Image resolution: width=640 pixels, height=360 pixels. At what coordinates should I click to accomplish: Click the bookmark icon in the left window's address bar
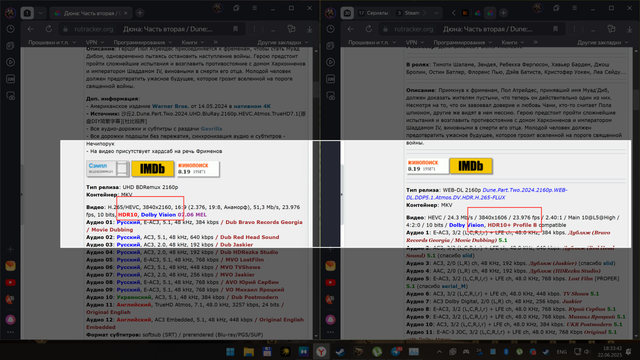236,29
